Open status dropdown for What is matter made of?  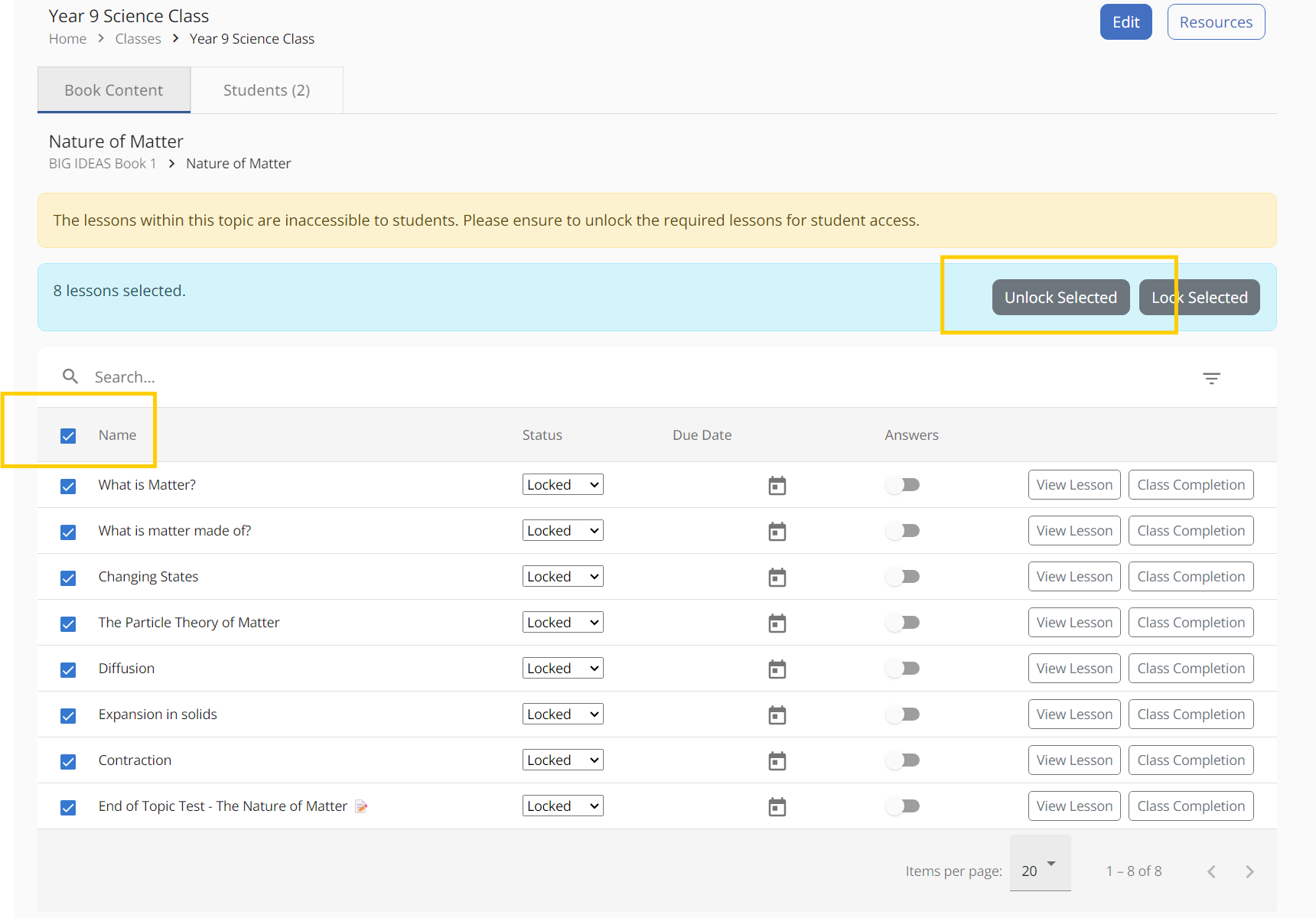point(562,531)
